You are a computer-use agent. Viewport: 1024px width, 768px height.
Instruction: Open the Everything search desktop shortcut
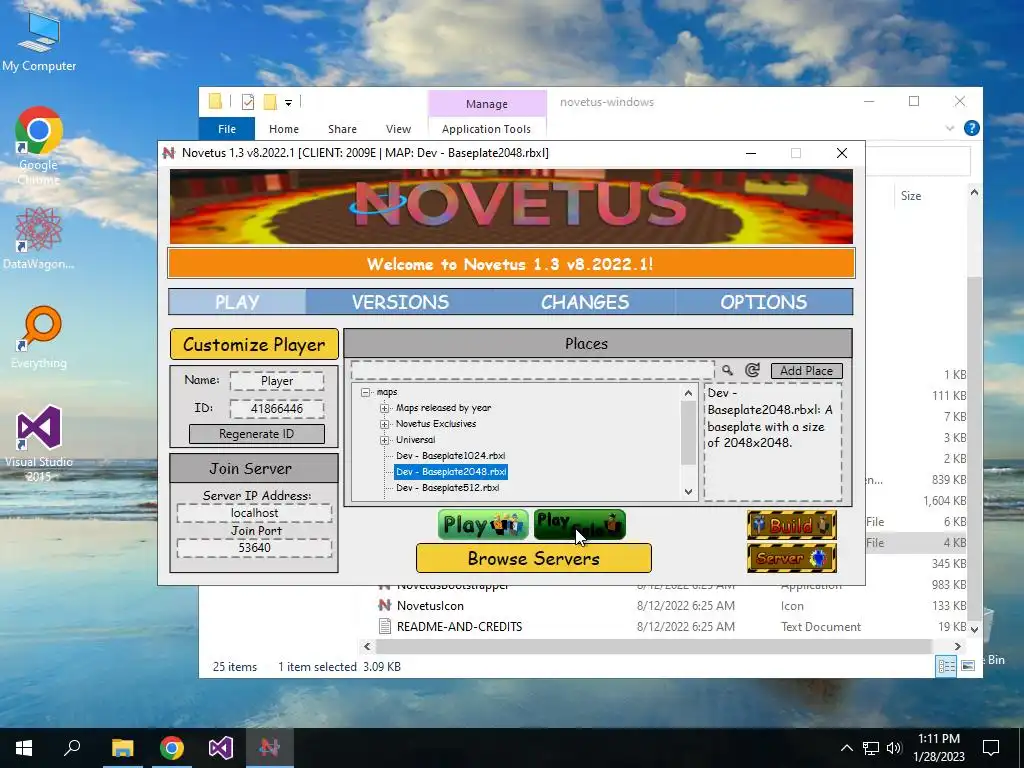[x=39, y=337]
